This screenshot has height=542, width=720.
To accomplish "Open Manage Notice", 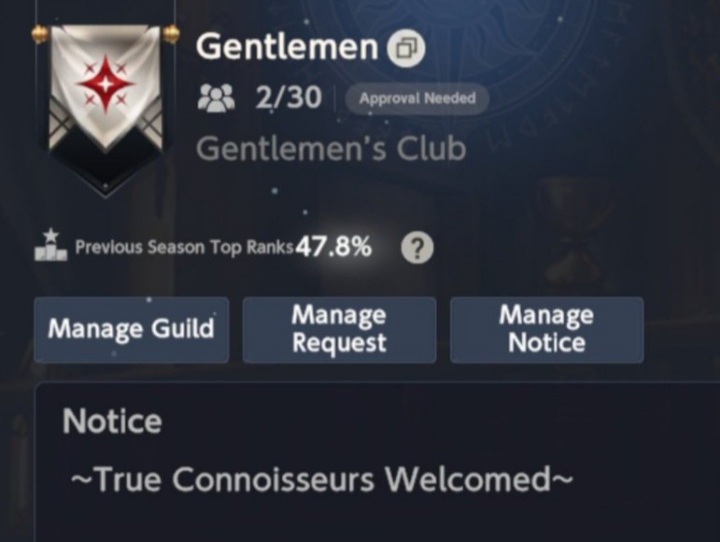I will pos(547,330).
